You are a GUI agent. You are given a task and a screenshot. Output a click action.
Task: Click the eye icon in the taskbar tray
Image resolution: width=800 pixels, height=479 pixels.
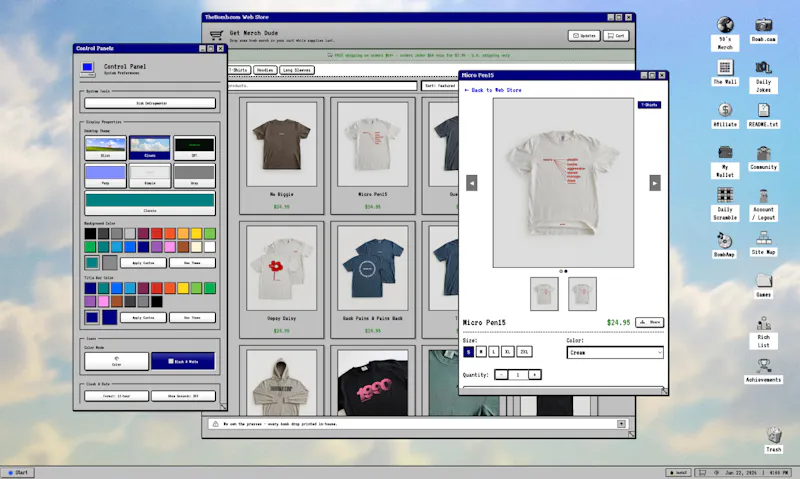716,473
